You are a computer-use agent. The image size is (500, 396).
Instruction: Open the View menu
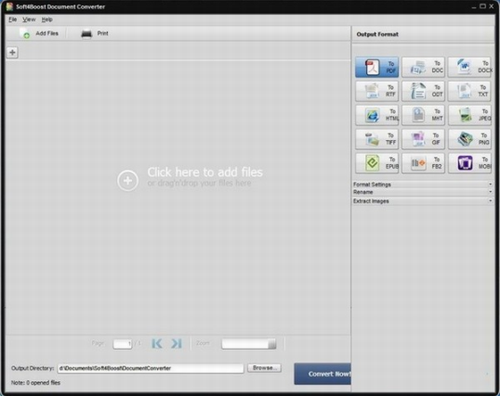pos(29,20)
